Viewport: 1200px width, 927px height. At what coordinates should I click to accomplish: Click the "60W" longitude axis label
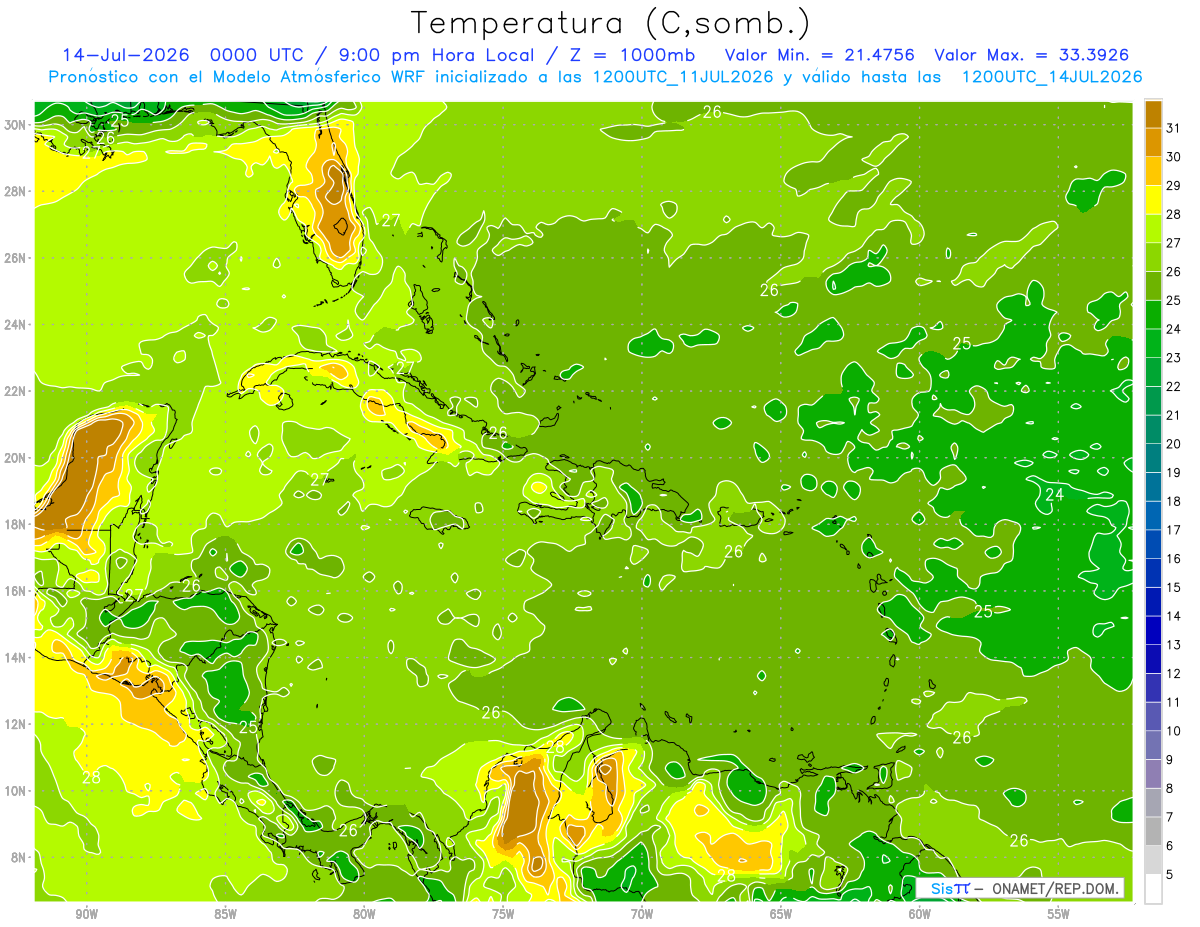point(920,914)
